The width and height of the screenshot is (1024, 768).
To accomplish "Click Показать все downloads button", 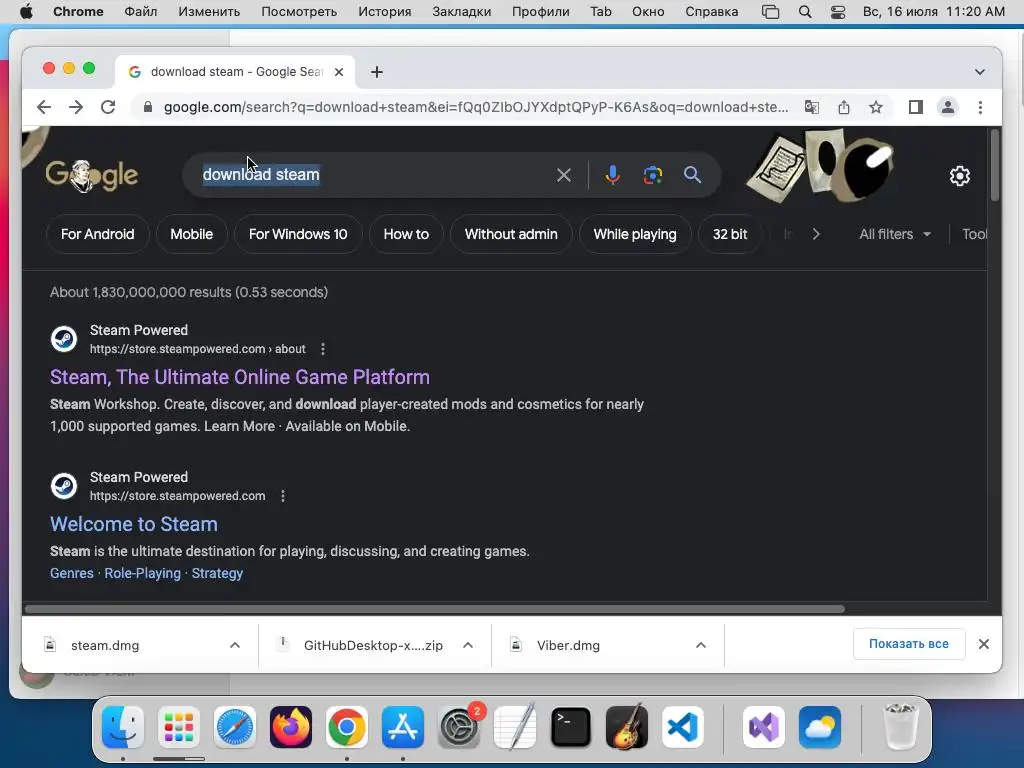I will tap(908, 644).
